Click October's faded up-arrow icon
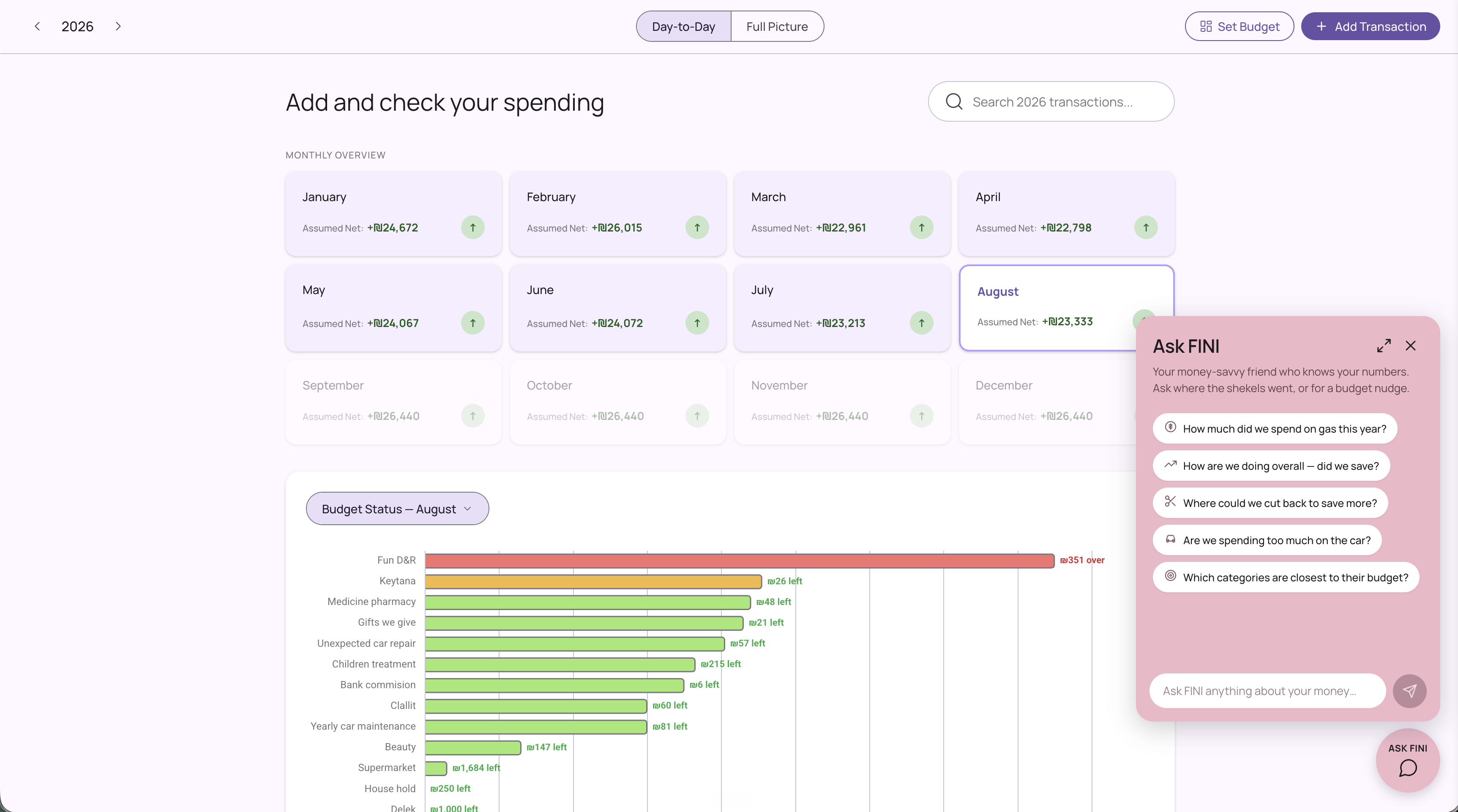This screenshot has height=812, width=1458. [697, 416]
